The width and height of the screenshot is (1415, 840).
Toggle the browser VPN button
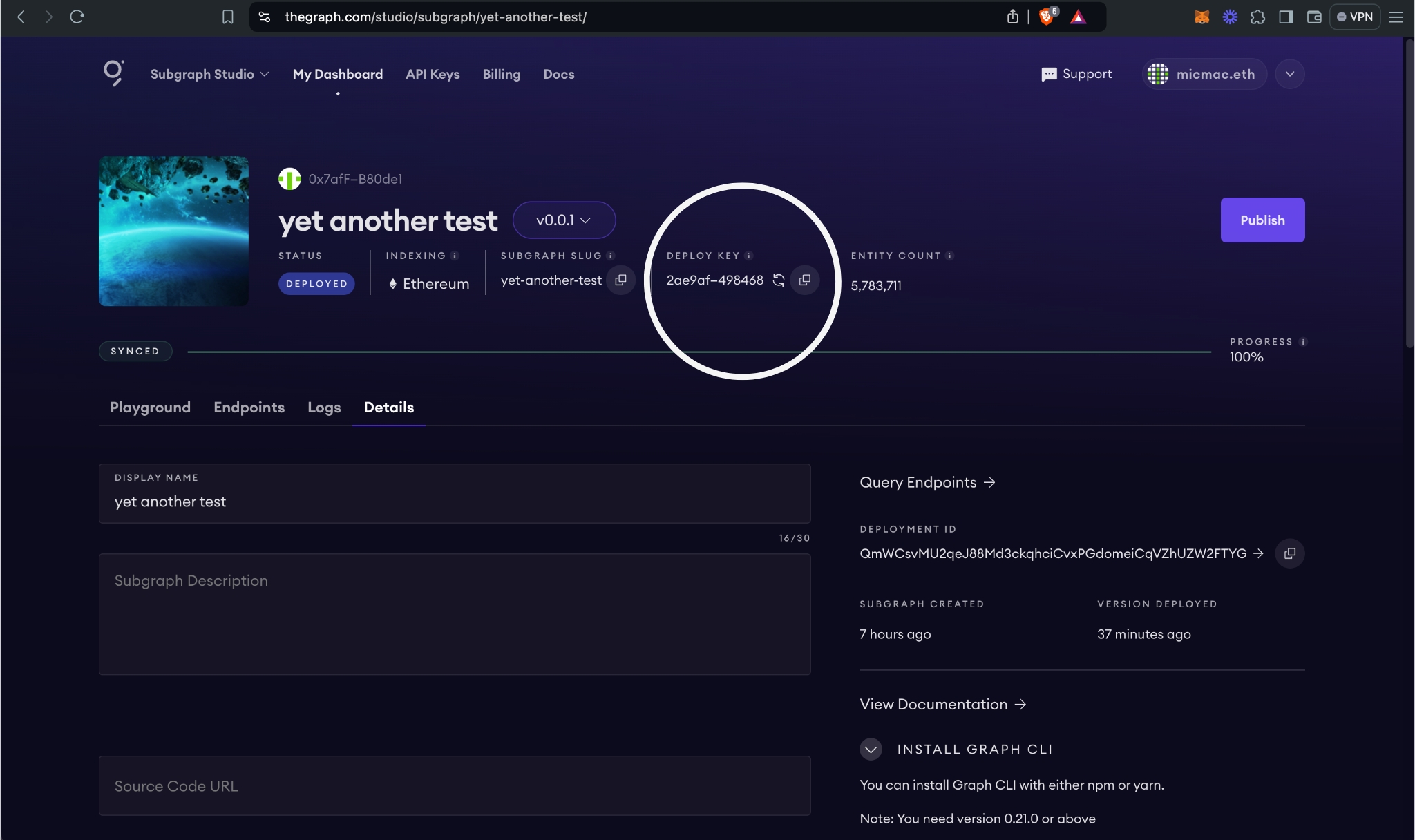point(1354,17)
